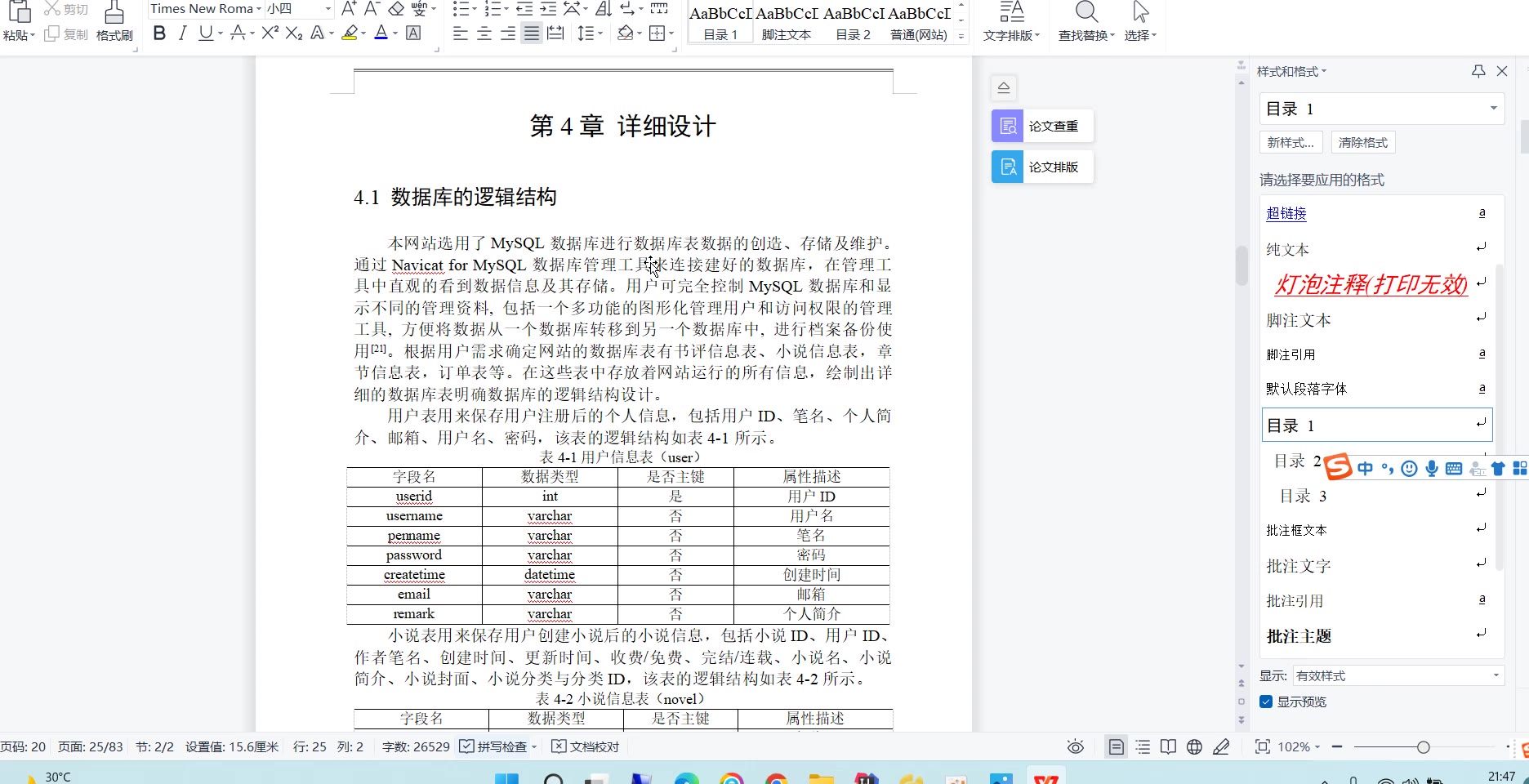Apply the 目录 1 style from gallery
Image resolution: width=1529 pixels, height=784 pixels.
720,21
